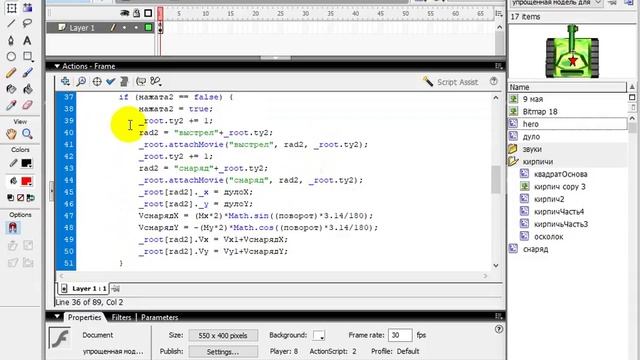
Task: Click Insert target path icon
Action: point(97,82)
